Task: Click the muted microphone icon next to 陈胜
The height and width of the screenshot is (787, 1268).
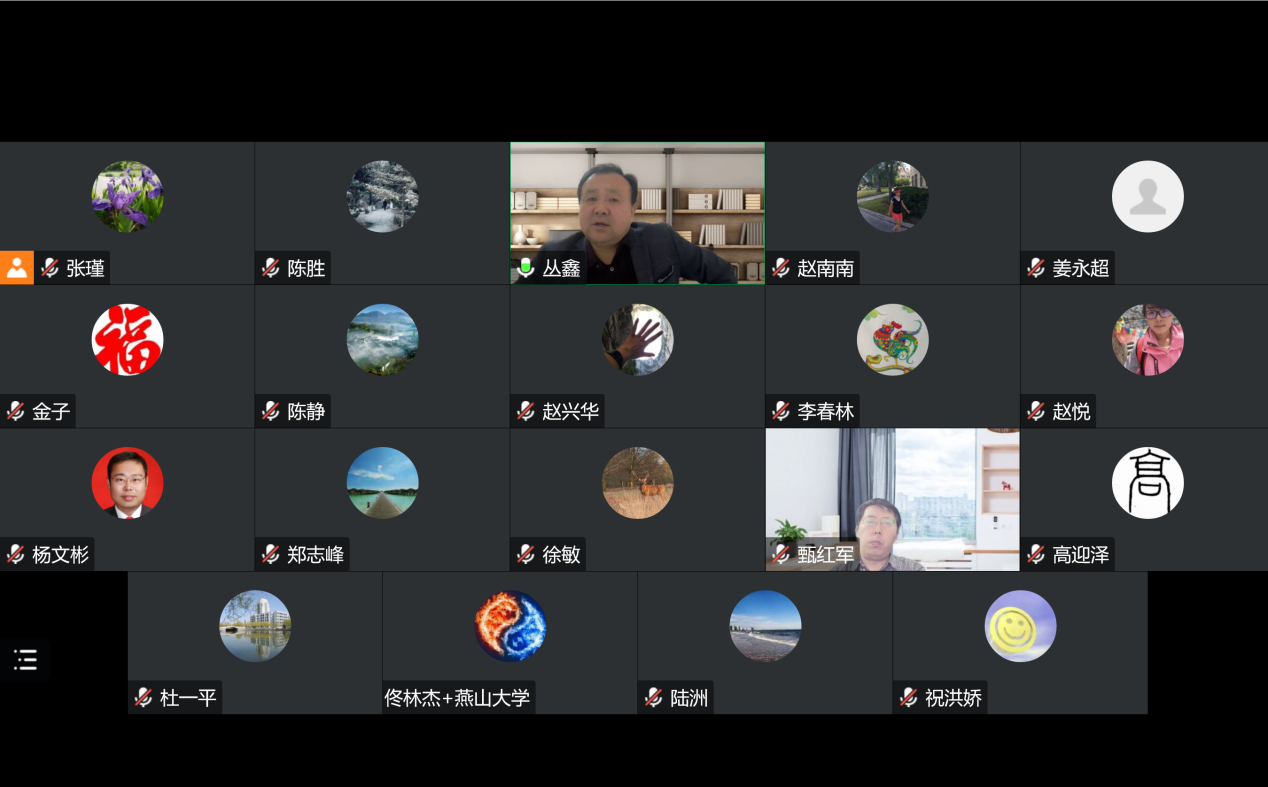Action: point(270,268)
